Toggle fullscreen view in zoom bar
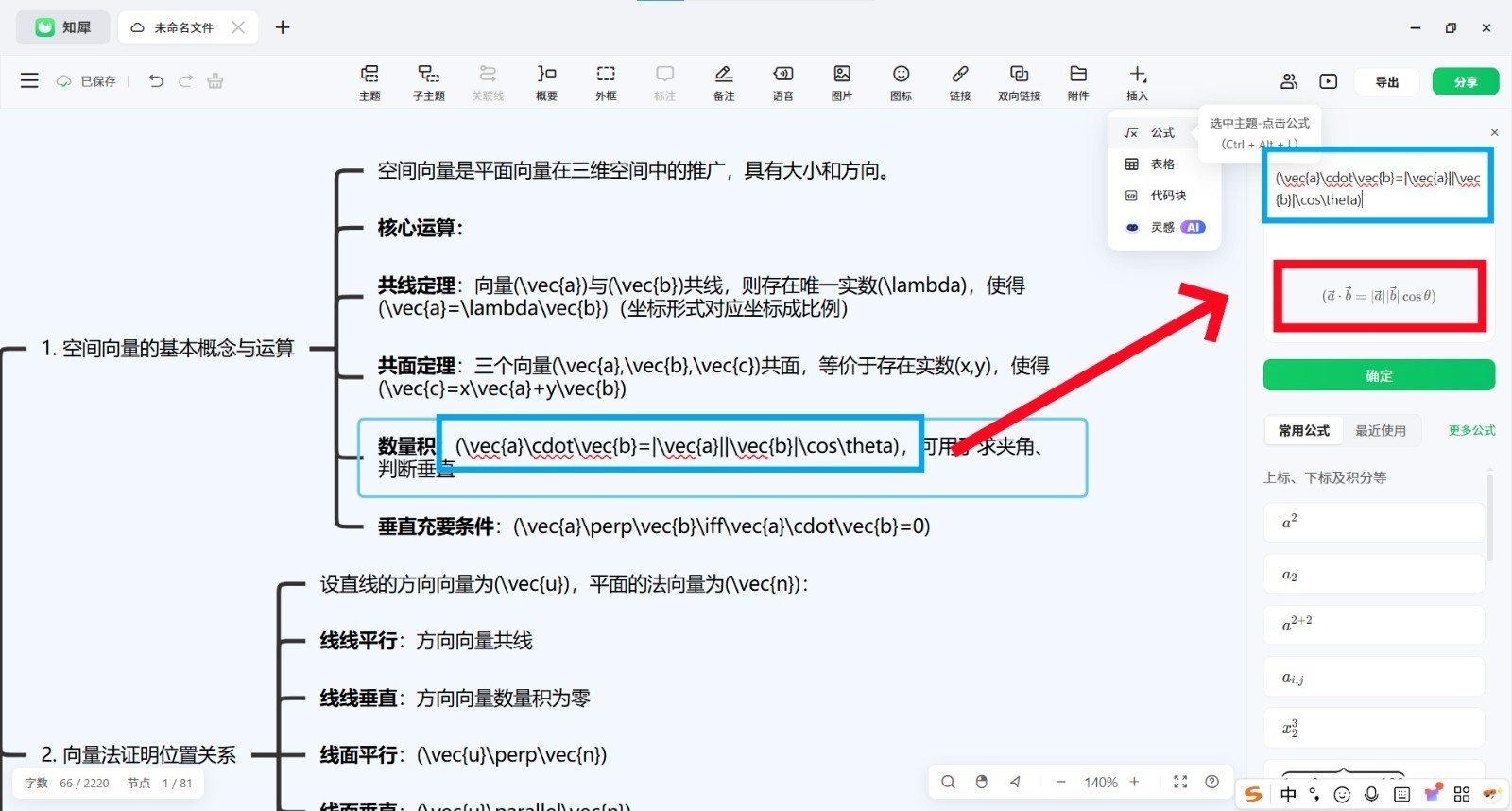Viewport: 1512px width, 811px height. (1180, 782)
